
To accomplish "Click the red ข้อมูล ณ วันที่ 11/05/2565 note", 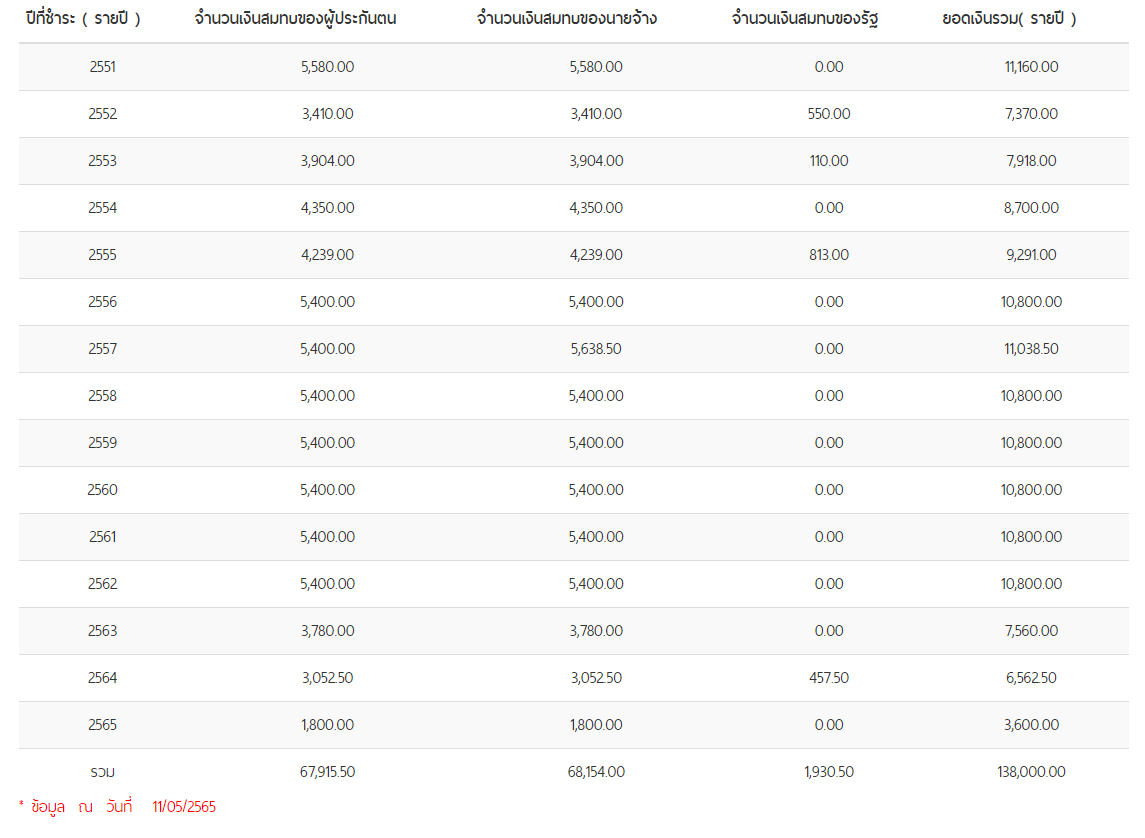I will (118, 807).
